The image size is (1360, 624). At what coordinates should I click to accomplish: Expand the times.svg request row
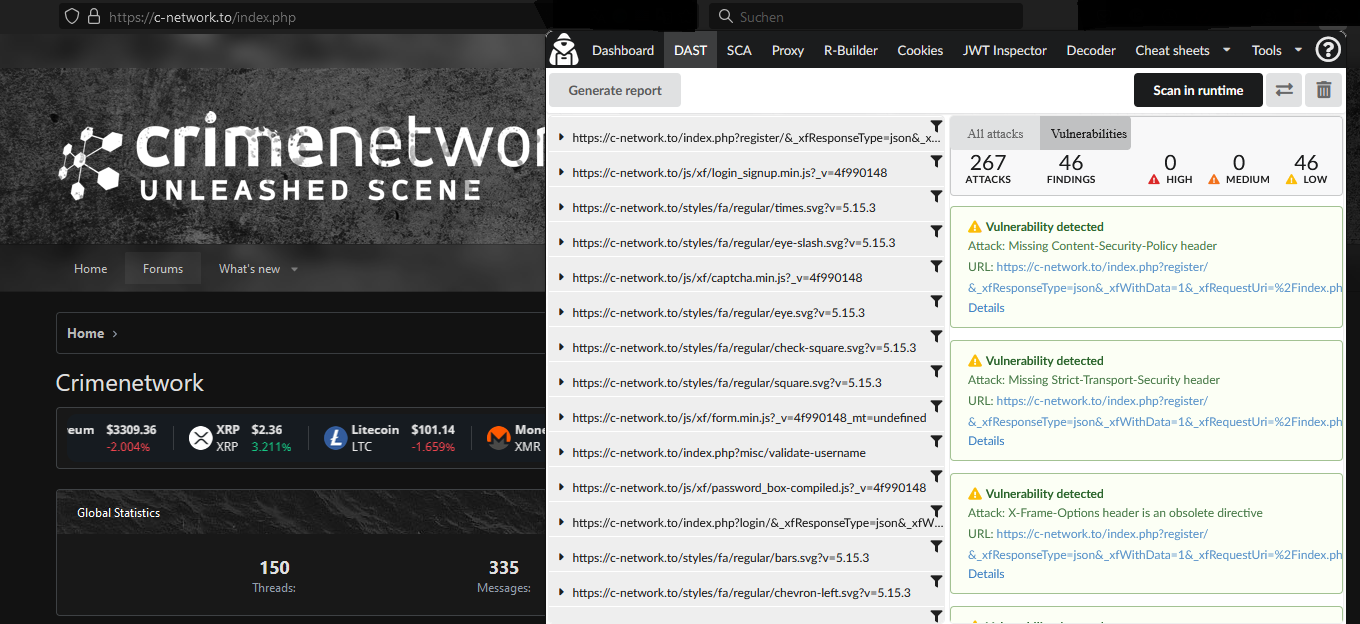(561, 208)
